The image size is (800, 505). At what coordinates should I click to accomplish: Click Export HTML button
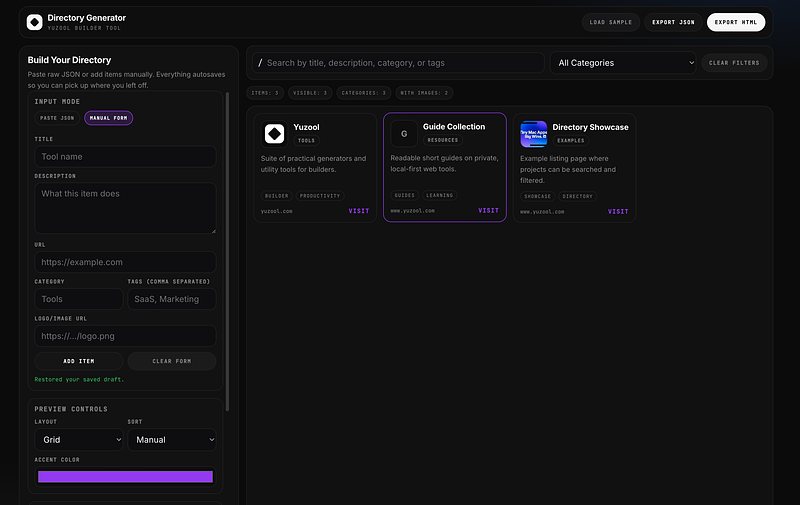tap(736, 22)
